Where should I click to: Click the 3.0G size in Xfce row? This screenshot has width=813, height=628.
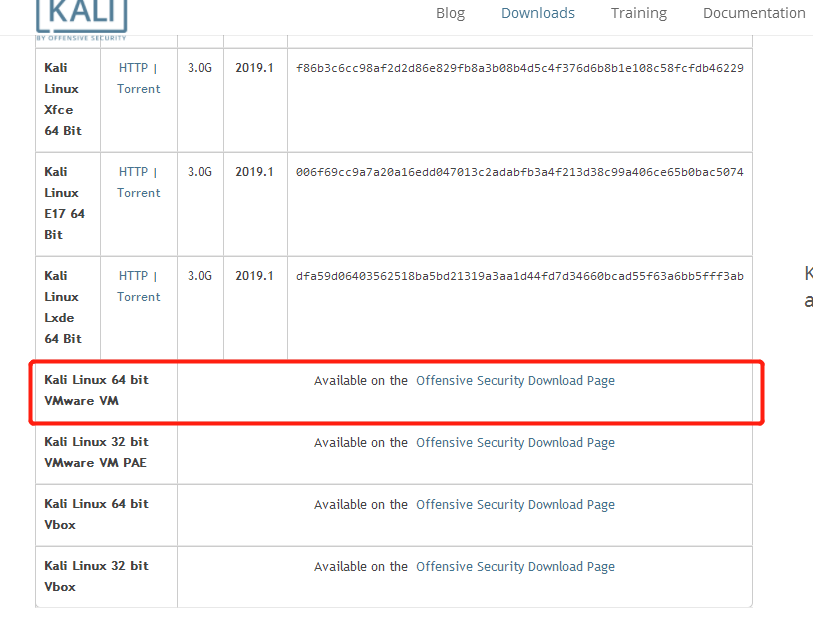[x=200, y=68]
